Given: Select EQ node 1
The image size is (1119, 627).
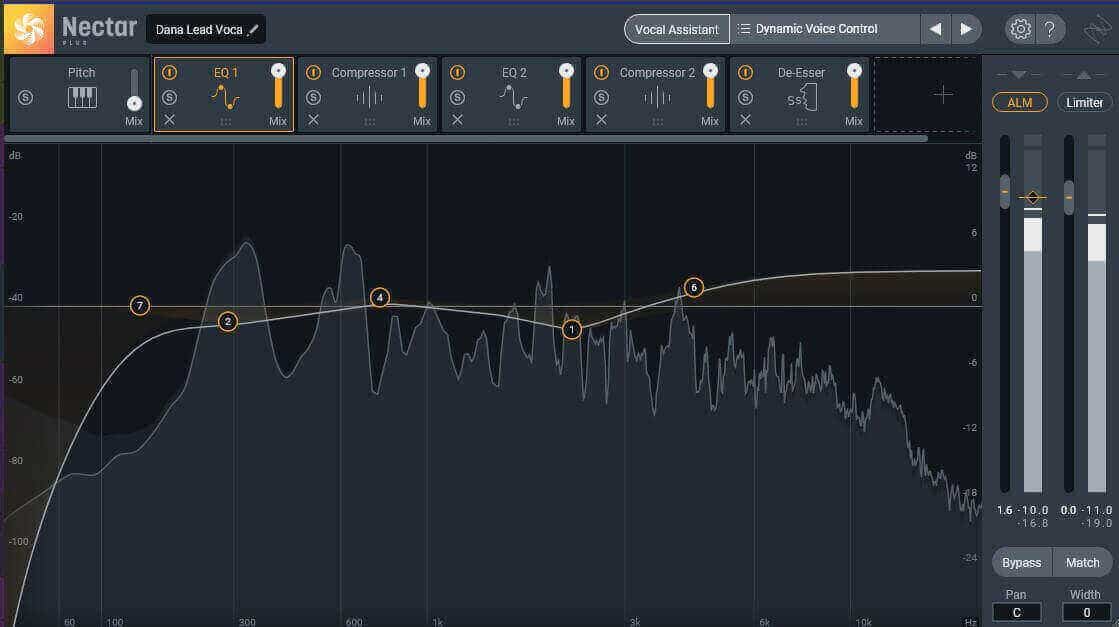Looking at the screenshot, I should 572,330.
